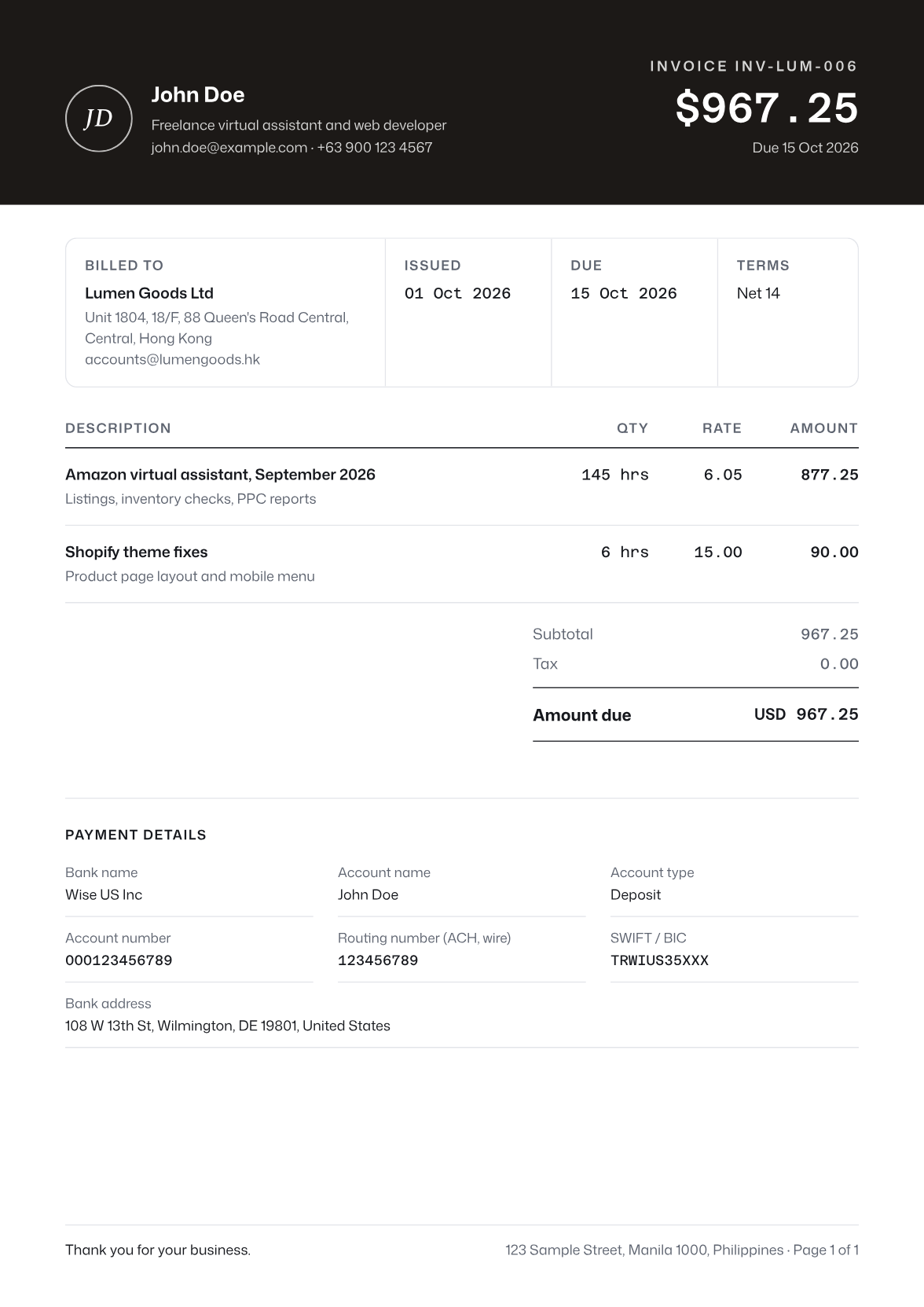
Task: Click the note Product page layout and mobile menu
Action: coord(190,576)
